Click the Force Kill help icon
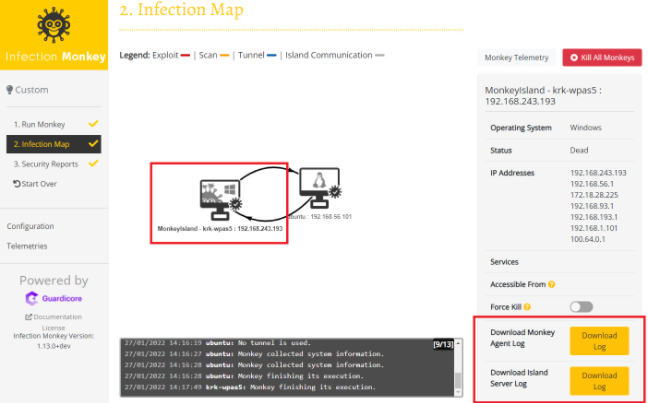The image size is (648, 403). coord(527,307)
